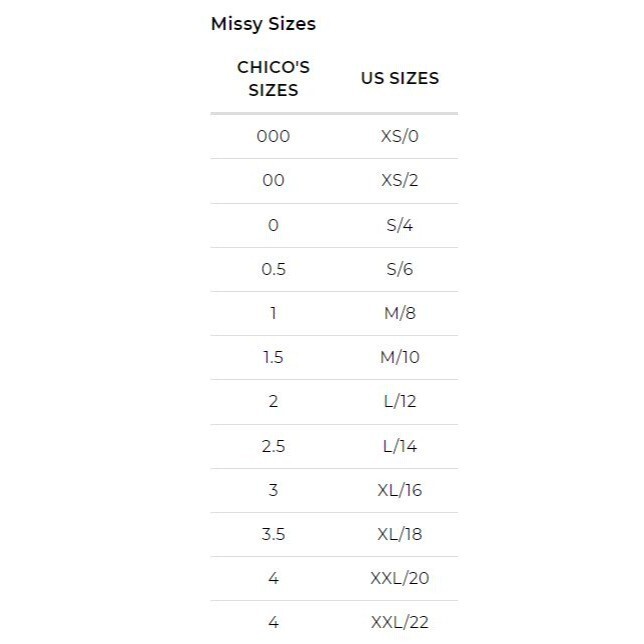Screen dimensions: 644x644
Task: Select the CHICO'S SIZES column header
Action: pos(274,78)
